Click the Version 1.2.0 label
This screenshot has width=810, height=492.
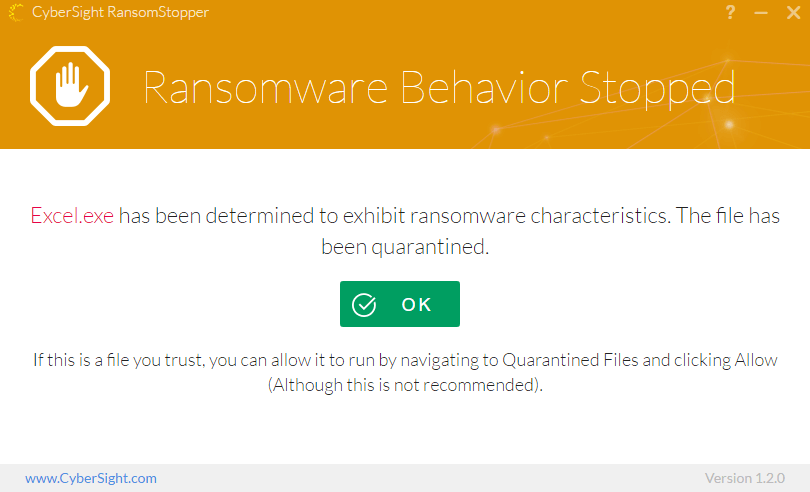tap(745, 478)
